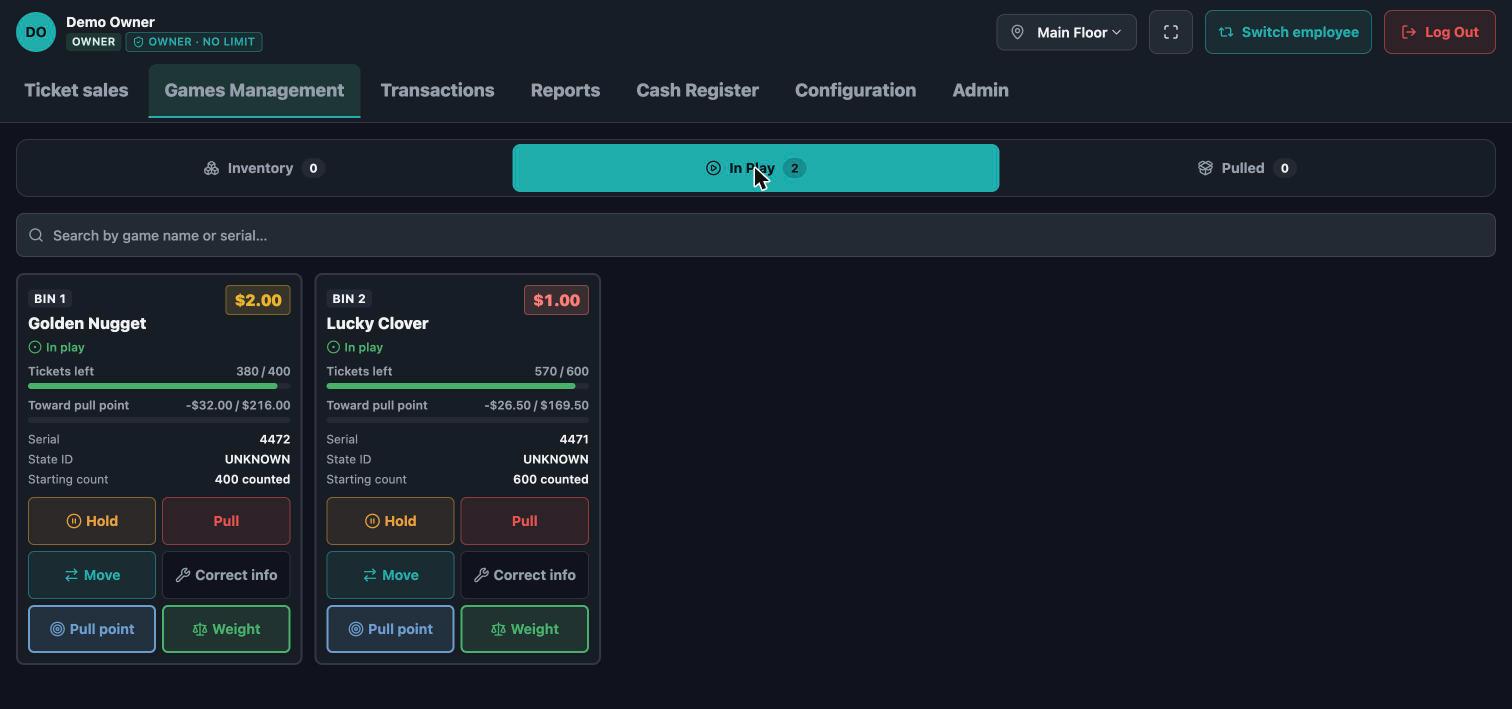The image size is (1512, 709).
Task: Focus the game name or serial search field
Action: coord(756,235)
